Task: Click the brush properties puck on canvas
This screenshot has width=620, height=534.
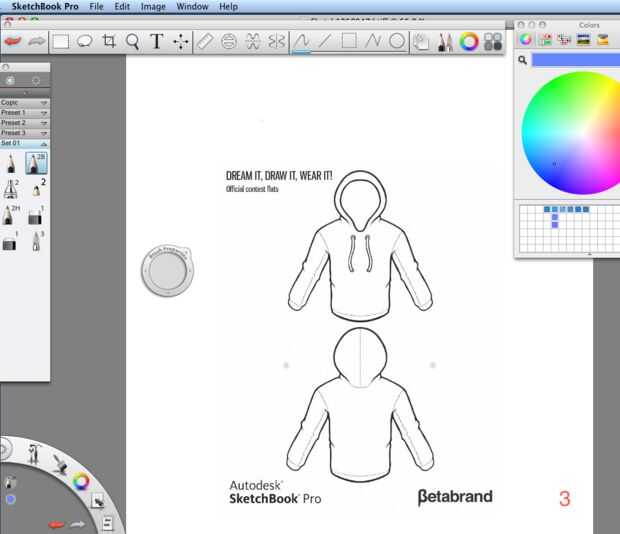Action: 168,271
